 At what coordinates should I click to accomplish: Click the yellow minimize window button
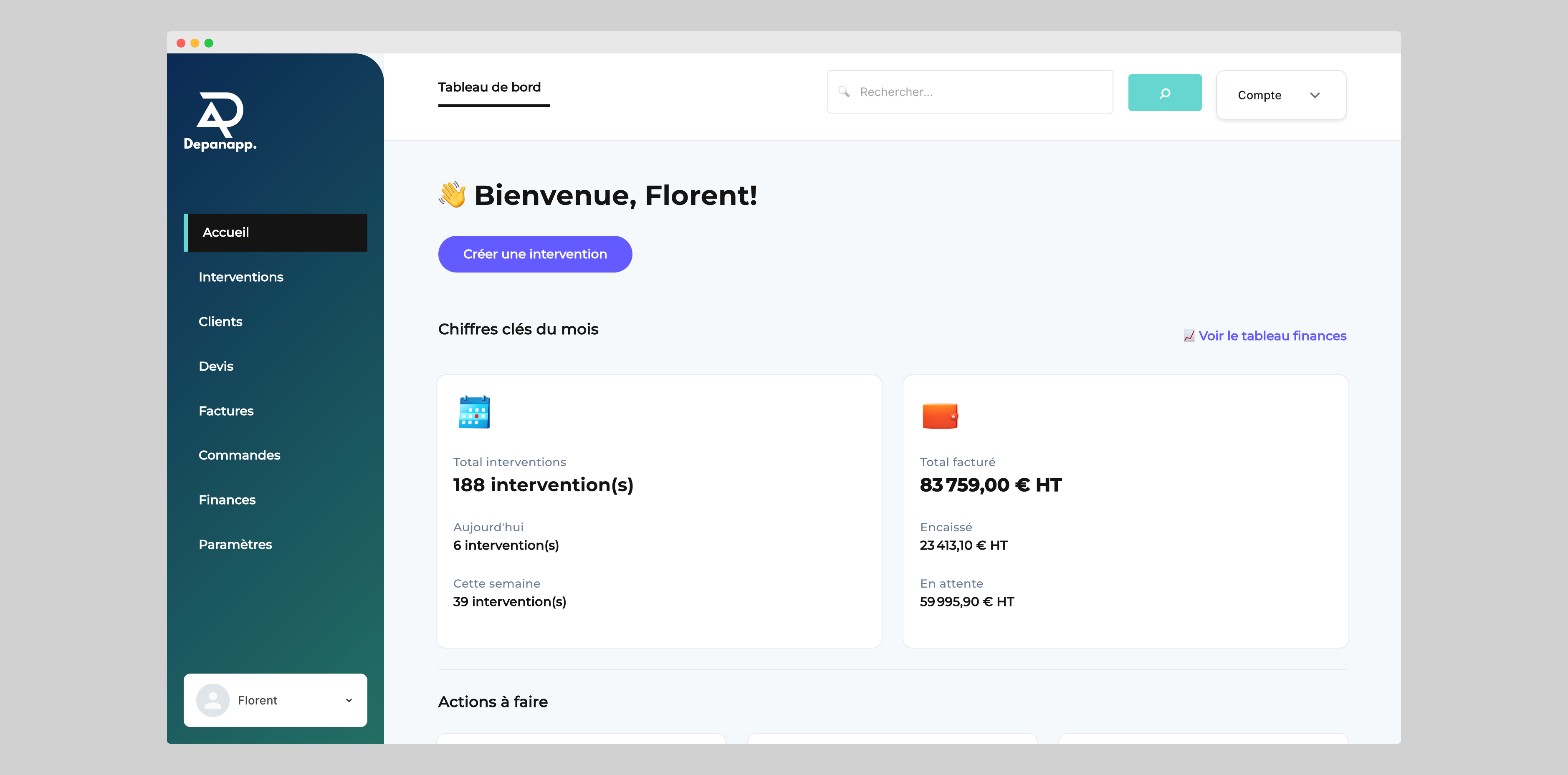click(195, 43)
